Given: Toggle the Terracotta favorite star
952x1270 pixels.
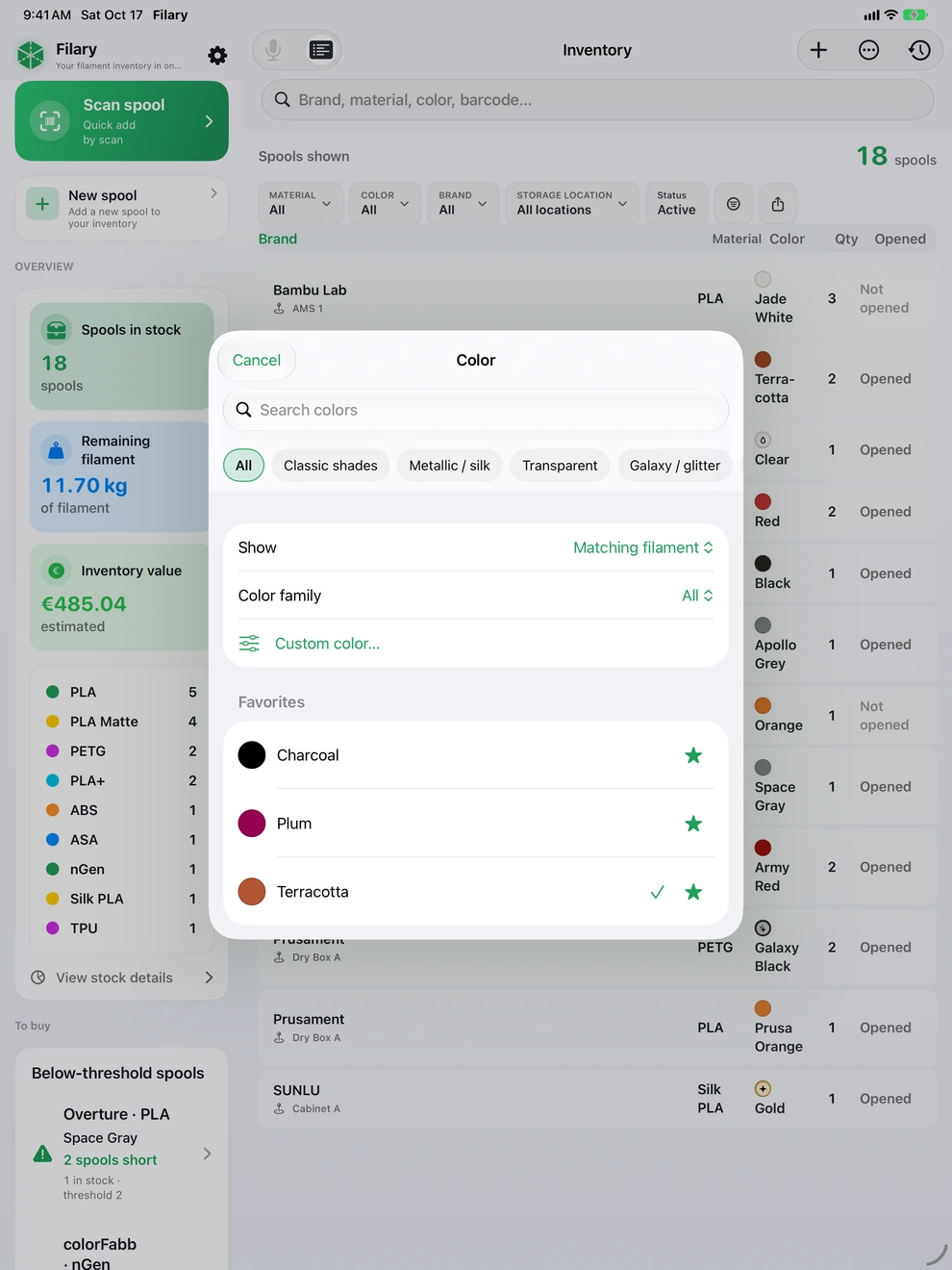Looking at the screenshot, I should 693,892.
